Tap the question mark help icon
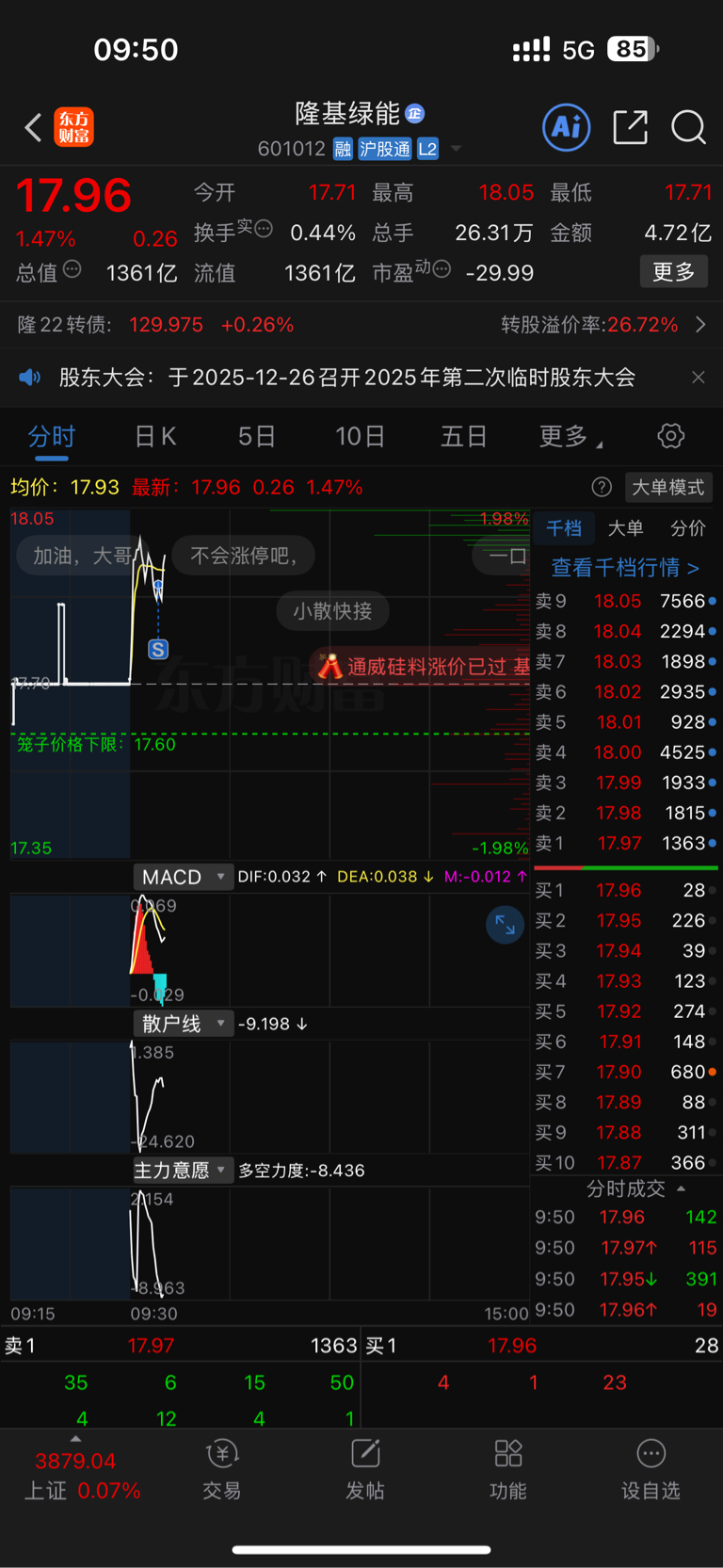Viewport: 723px width, 1568px height. point(602,487)
